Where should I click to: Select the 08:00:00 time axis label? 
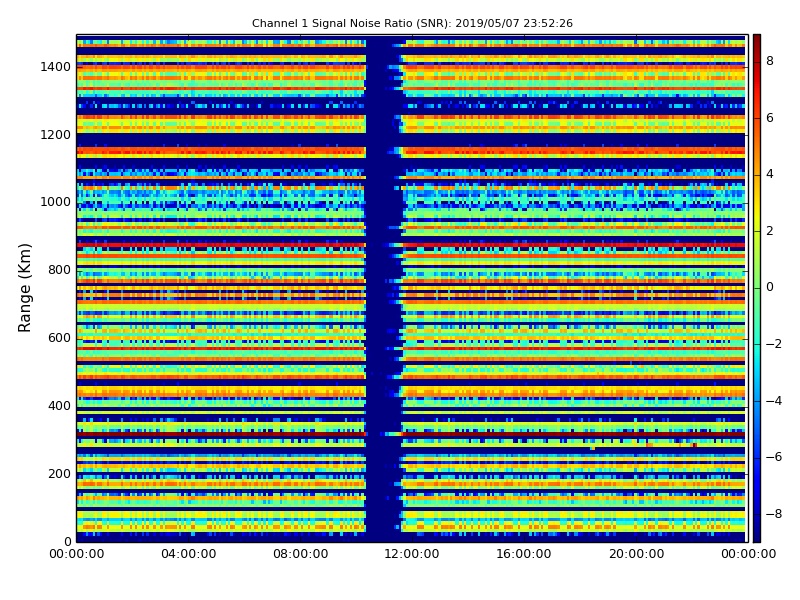[x=301, y=554]
